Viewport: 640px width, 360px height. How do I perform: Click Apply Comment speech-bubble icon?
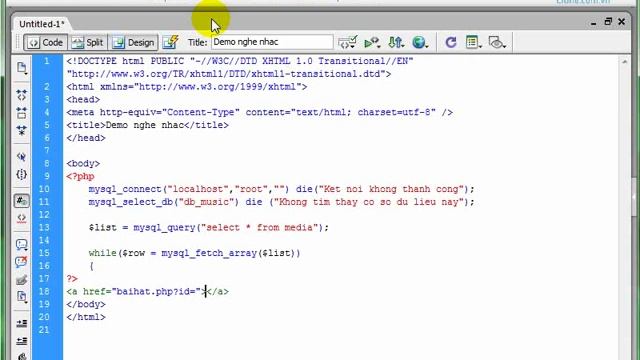pyautogui.click(x=22, y=244)
